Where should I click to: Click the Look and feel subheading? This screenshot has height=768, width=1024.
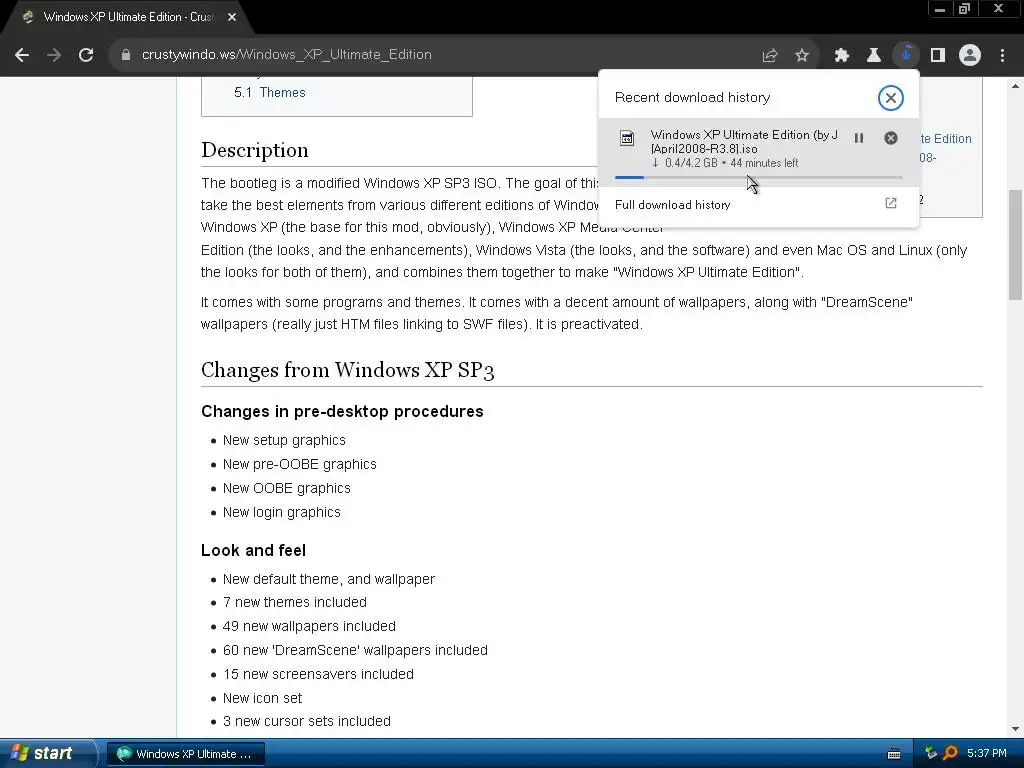(253, 551)
